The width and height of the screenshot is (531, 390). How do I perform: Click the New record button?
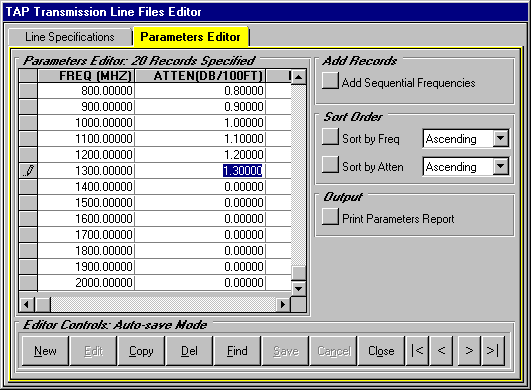45,350
